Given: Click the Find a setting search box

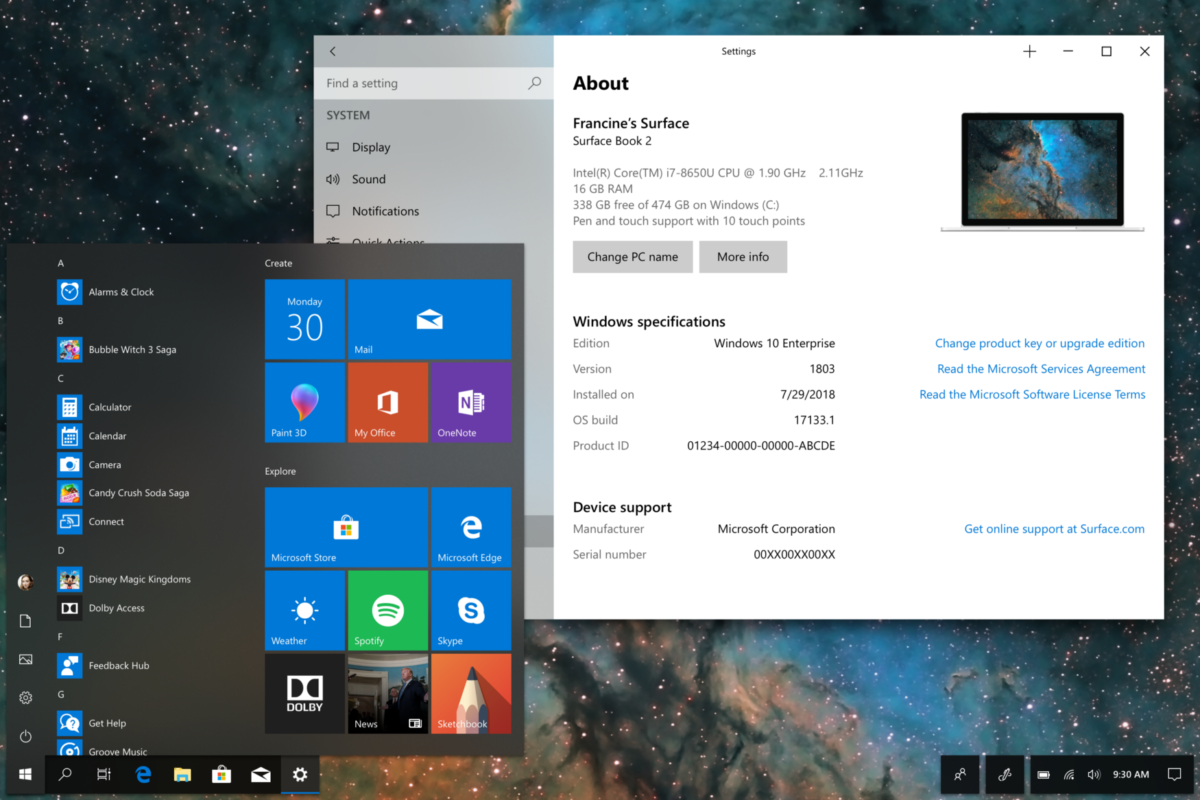Looking at the screenshot, I should (420, 83).
